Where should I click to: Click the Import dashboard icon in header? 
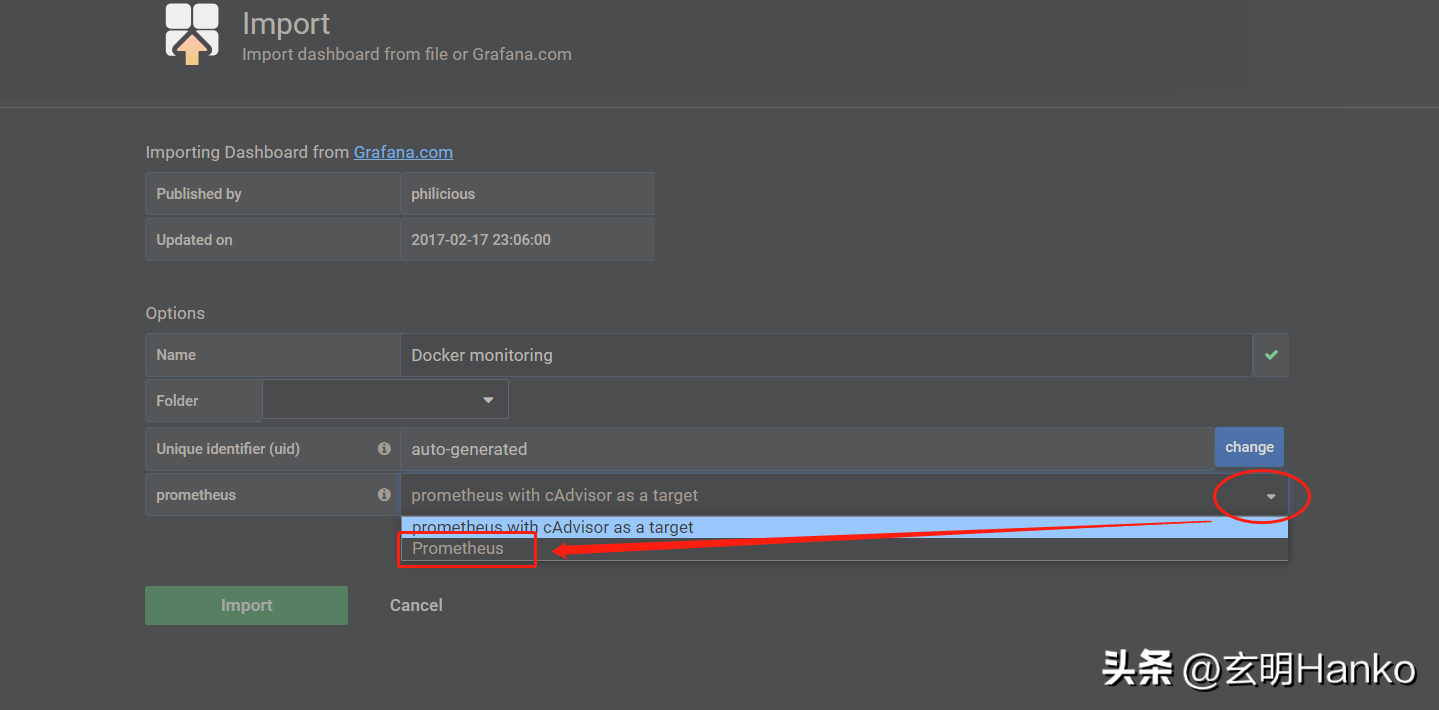point(191,35)
